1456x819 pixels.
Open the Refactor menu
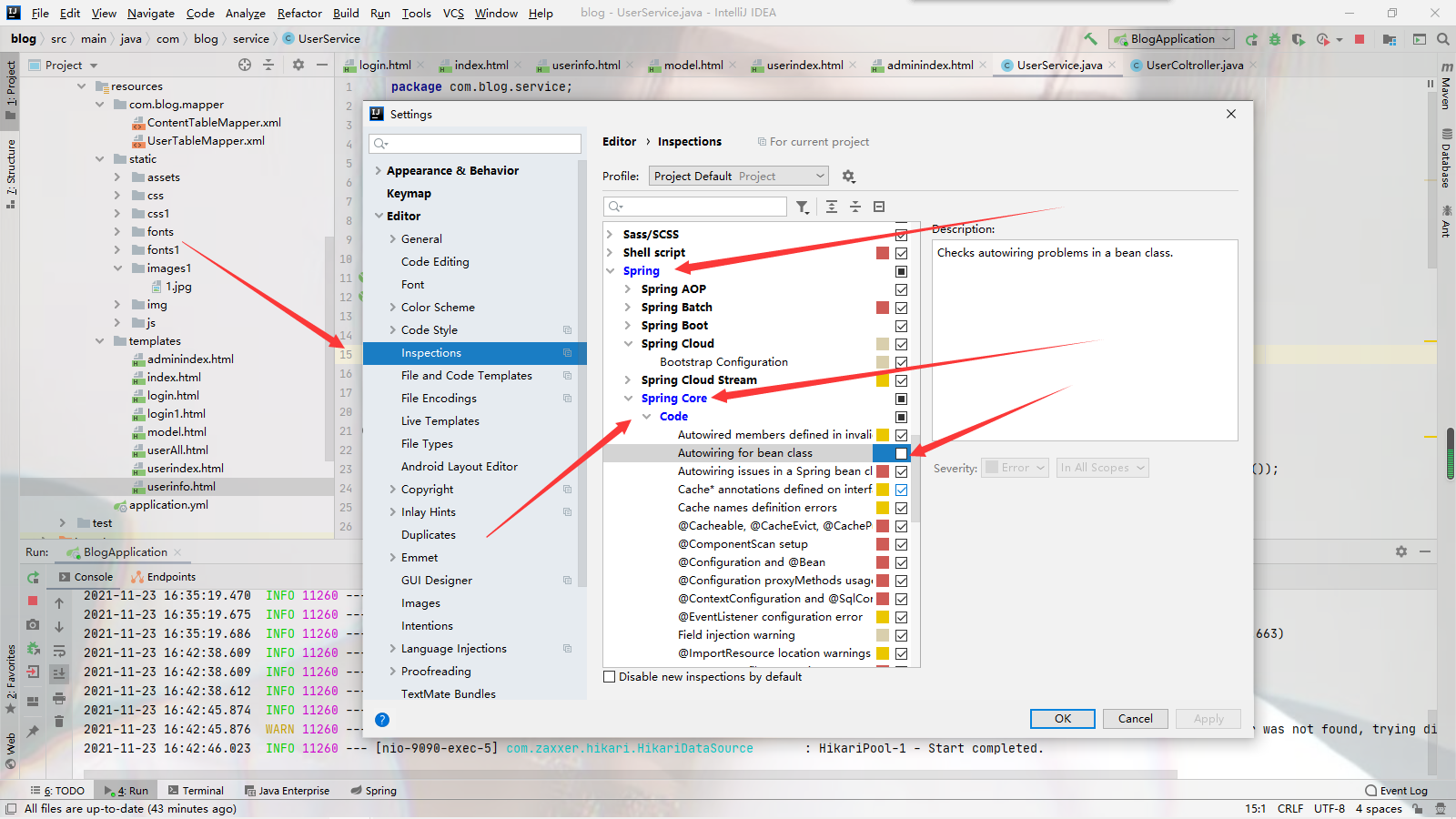(299, 13)
